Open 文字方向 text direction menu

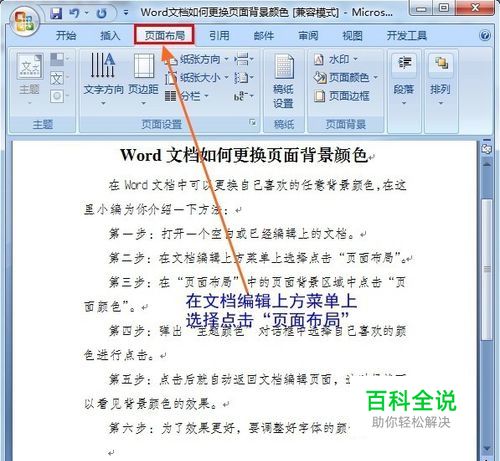coord(103,78)
